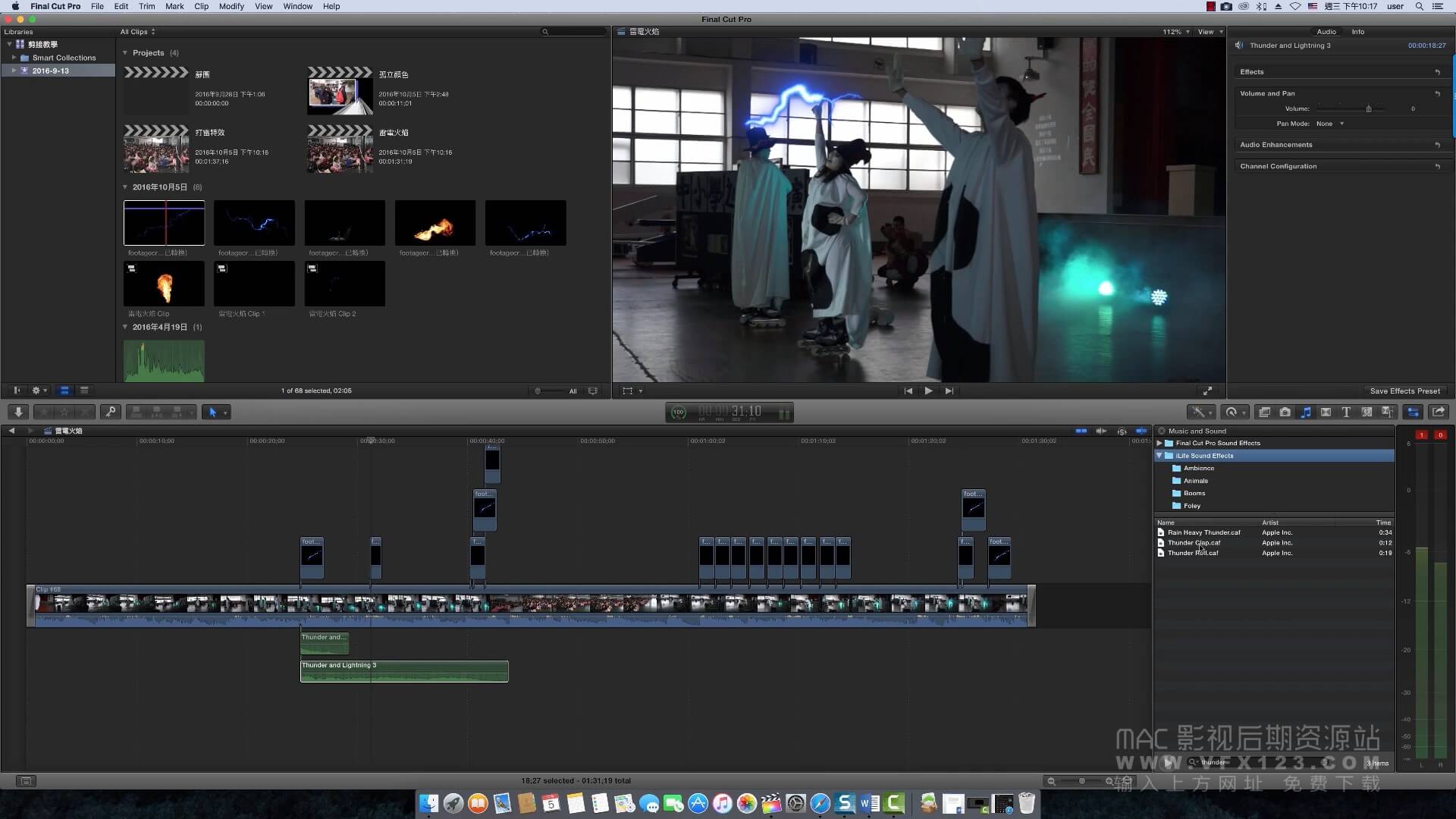Image resolution: width=1456 pixels, height=819 pixels.
Task: Mute clip via speaker icon in inspector
Action: [x=1239, y=45]
